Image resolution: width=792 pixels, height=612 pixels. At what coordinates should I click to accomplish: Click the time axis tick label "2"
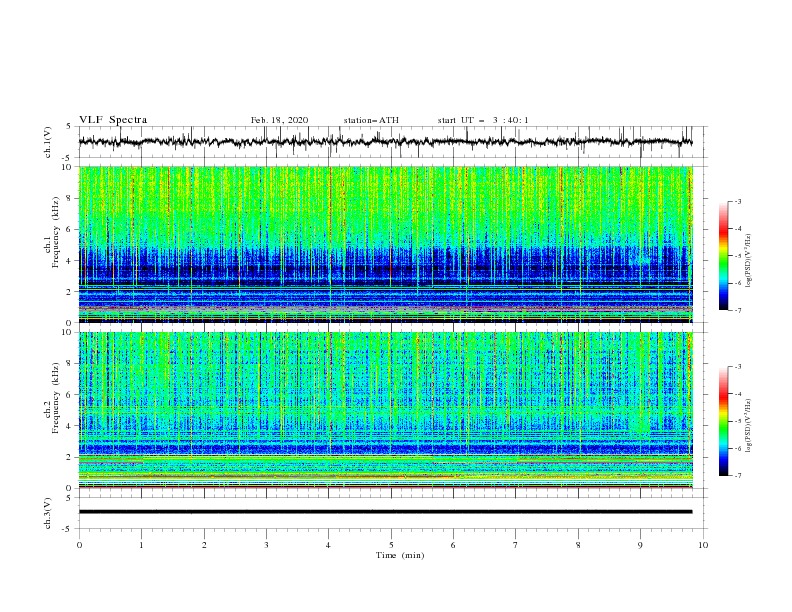pyautogui.click(x=204, y=545)
